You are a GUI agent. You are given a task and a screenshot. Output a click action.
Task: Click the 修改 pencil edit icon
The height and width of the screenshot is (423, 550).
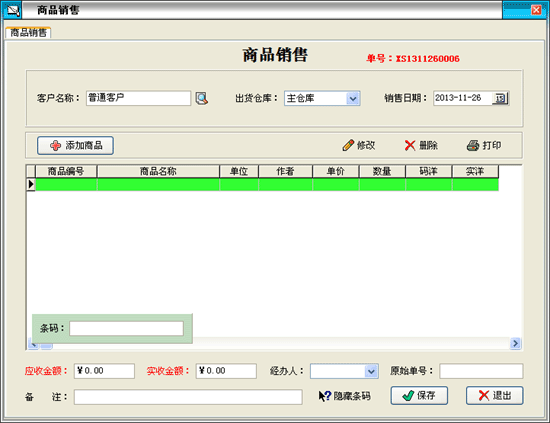tap(348, 145)
